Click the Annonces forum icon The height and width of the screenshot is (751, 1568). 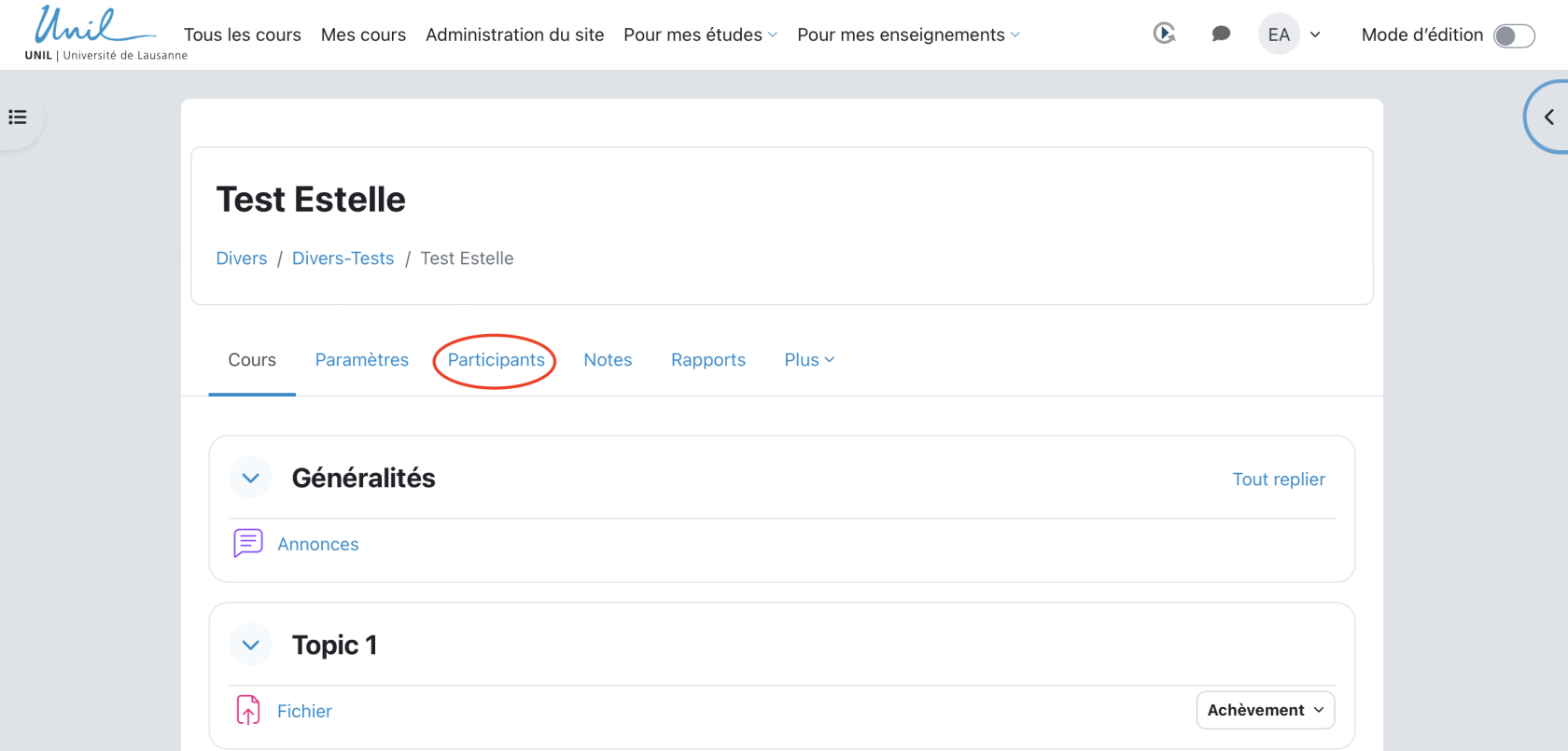(x=247, y=543)
